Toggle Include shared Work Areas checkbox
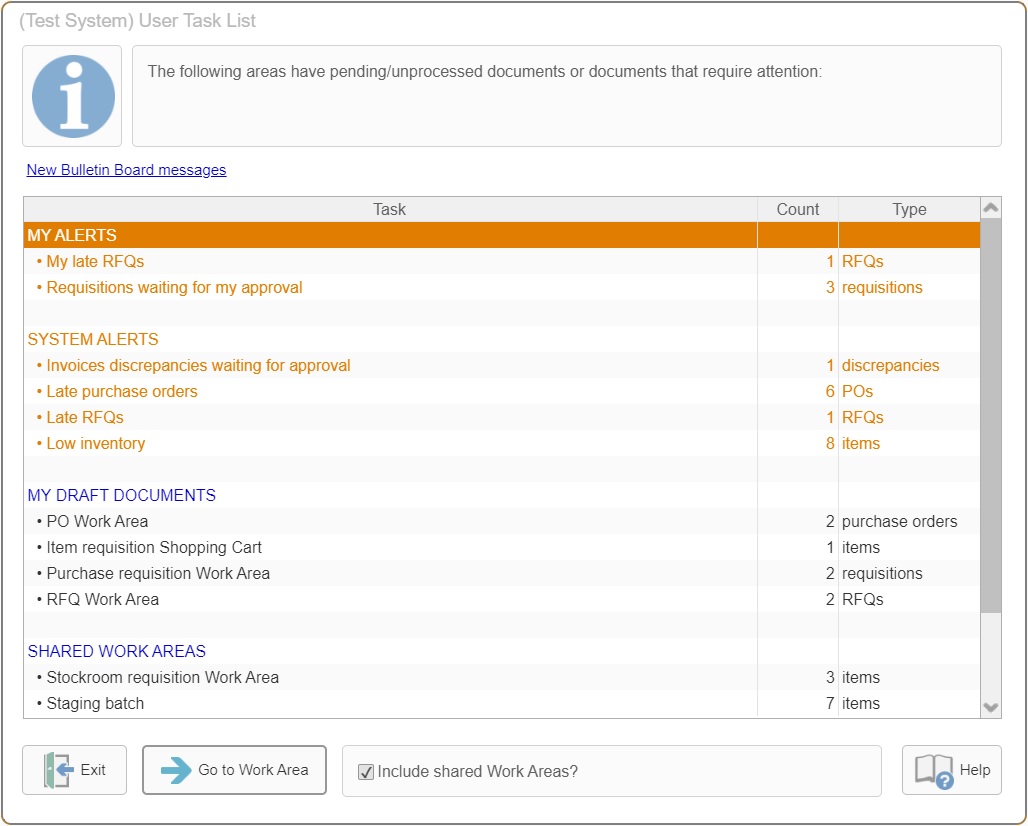 [x=366, y=772]
